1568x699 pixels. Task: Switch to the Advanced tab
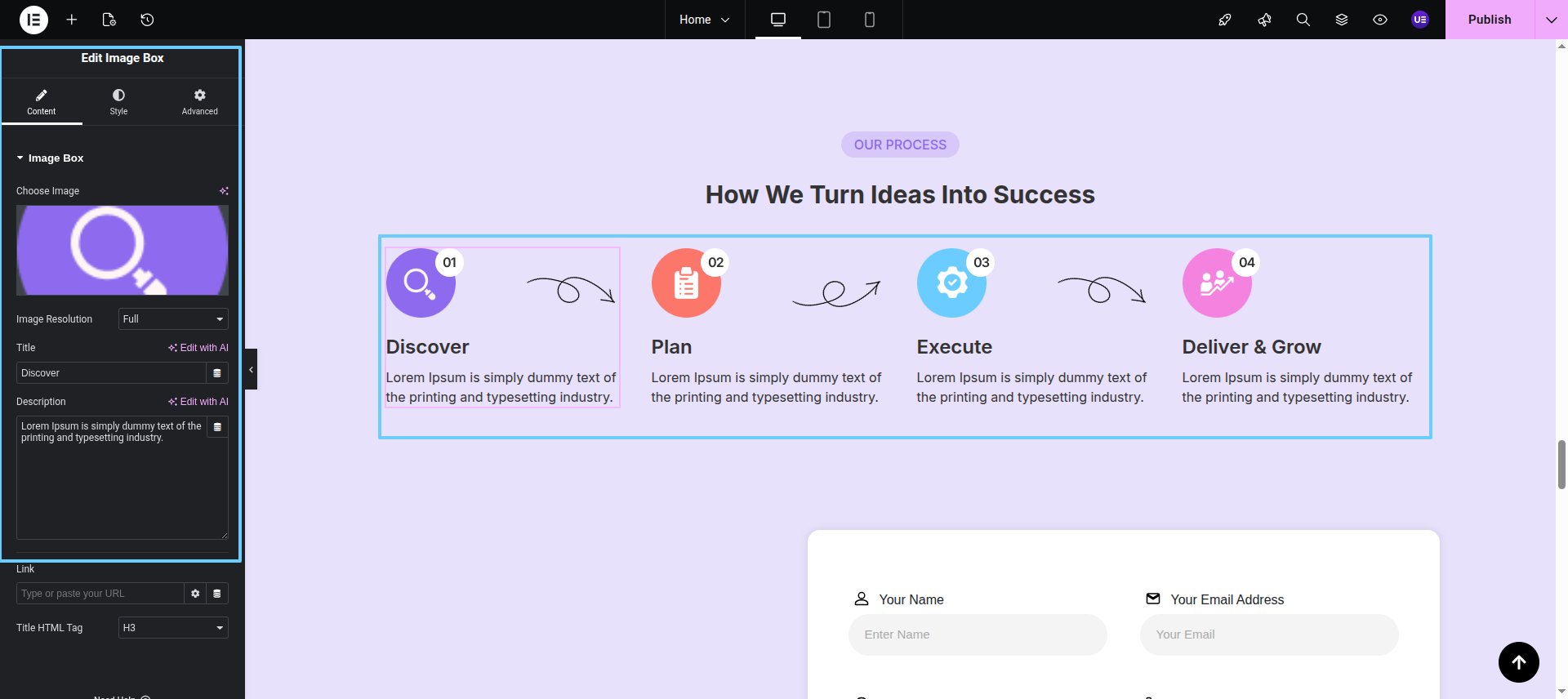pyautogui.click(x=199, y=102)
